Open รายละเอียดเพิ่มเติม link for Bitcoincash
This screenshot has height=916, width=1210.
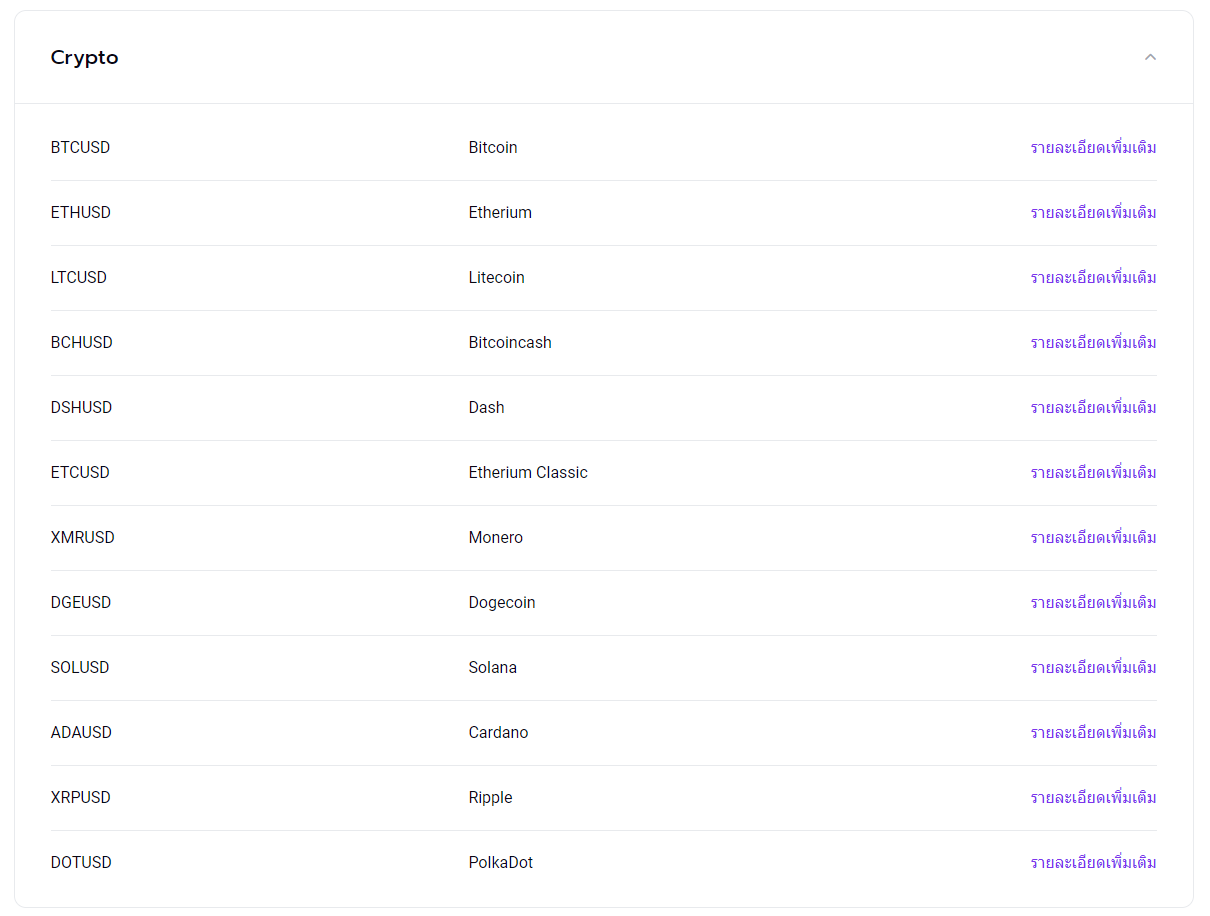point(1094,343)
